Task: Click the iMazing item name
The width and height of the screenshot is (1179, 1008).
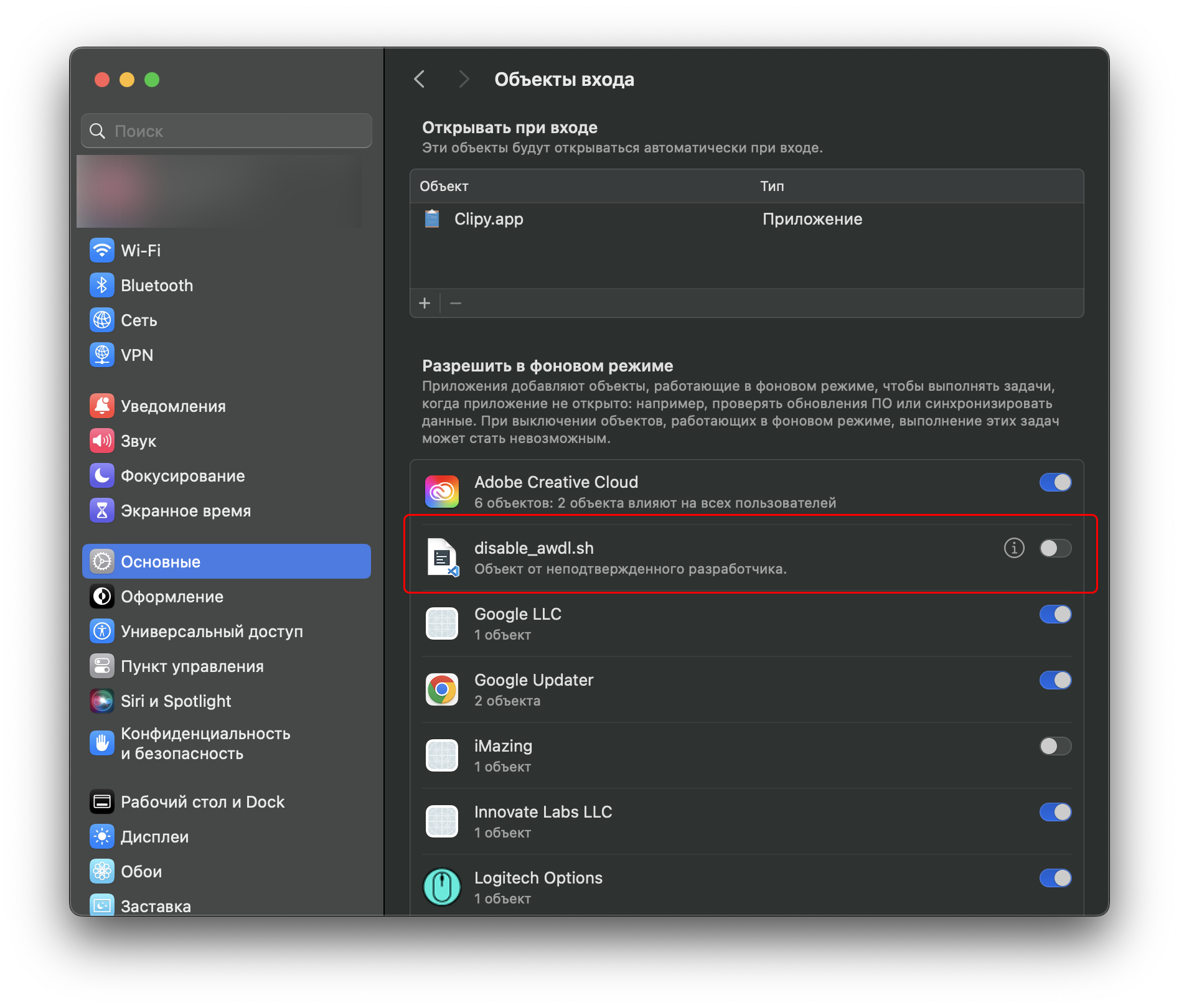Action: coord(503,746)
